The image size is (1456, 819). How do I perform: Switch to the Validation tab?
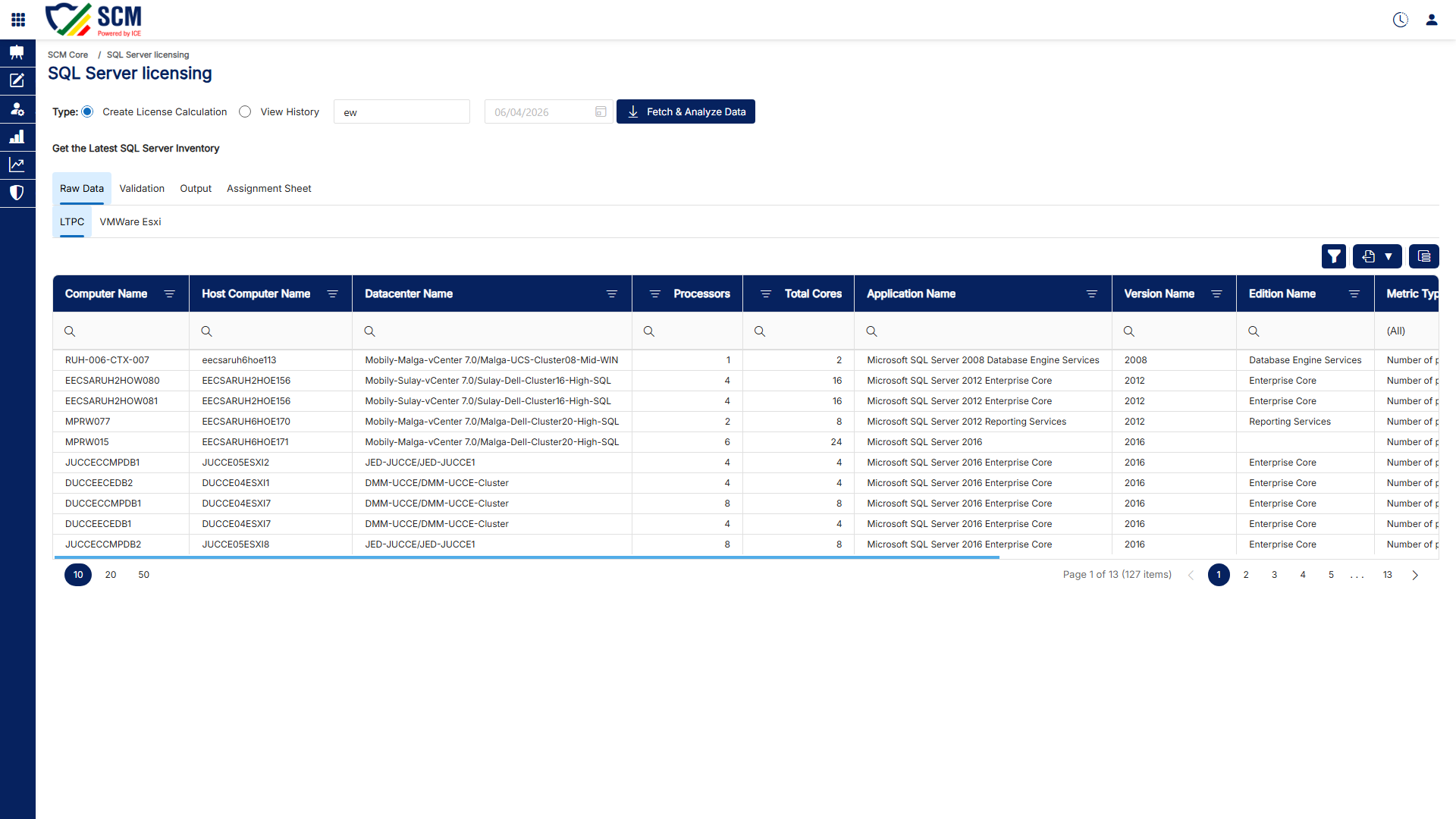(142, 189)
